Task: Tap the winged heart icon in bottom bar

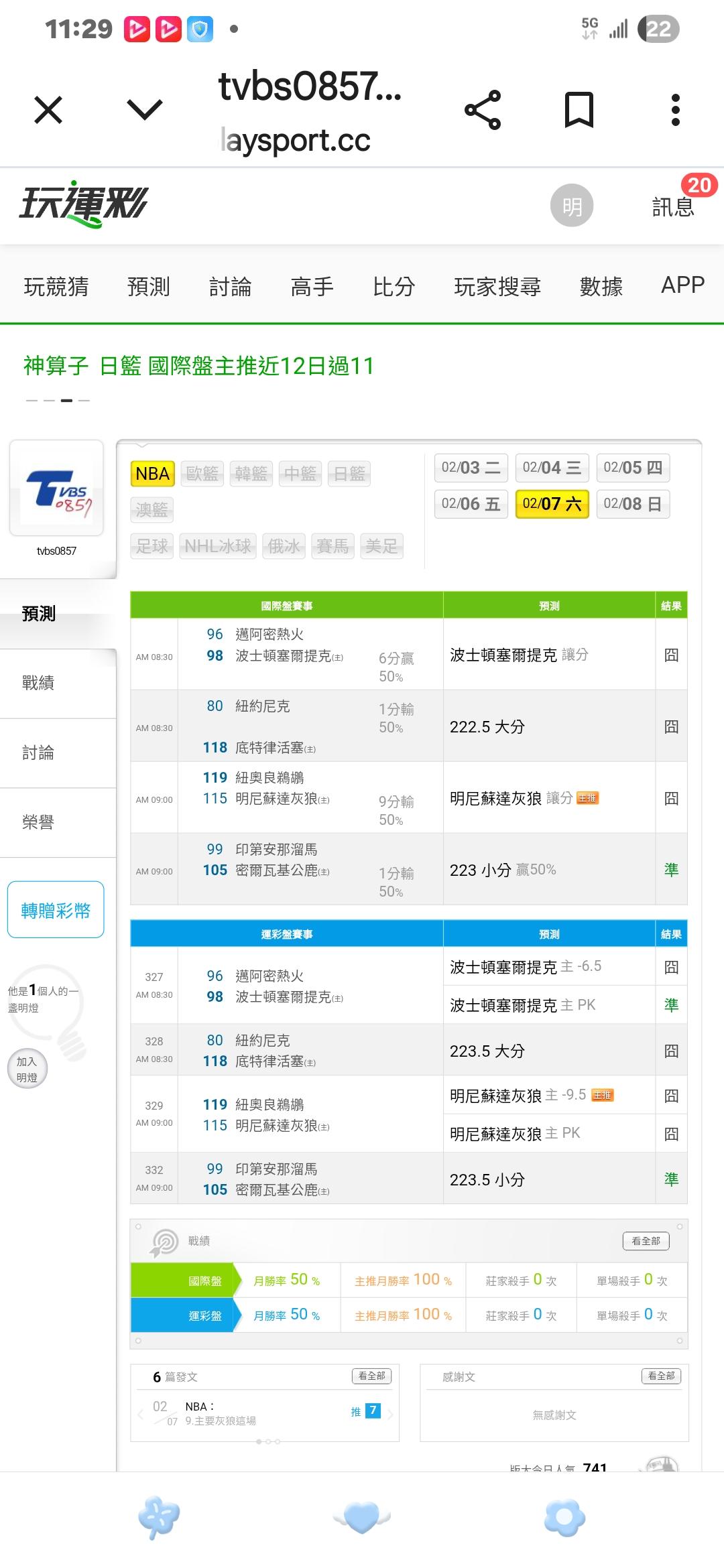Action: (x=362, y=1518)
